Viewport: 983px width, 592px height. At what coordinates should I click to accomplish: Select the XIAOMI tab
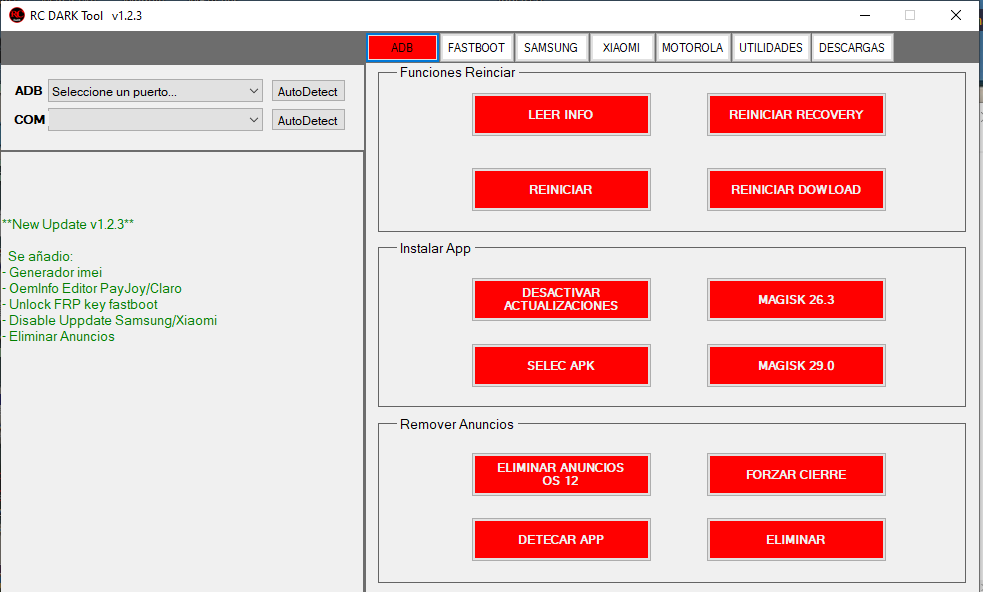point(622,47)
